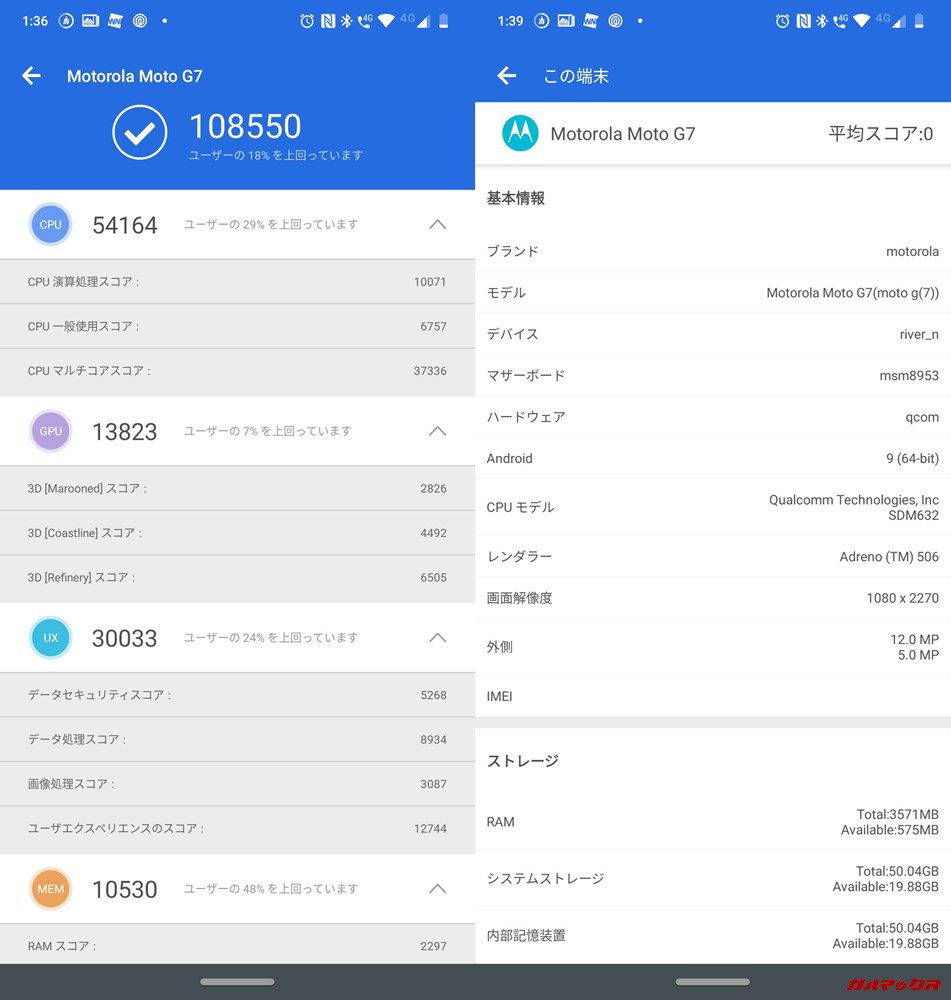Select the CPU score badge icon

point(51,224)
